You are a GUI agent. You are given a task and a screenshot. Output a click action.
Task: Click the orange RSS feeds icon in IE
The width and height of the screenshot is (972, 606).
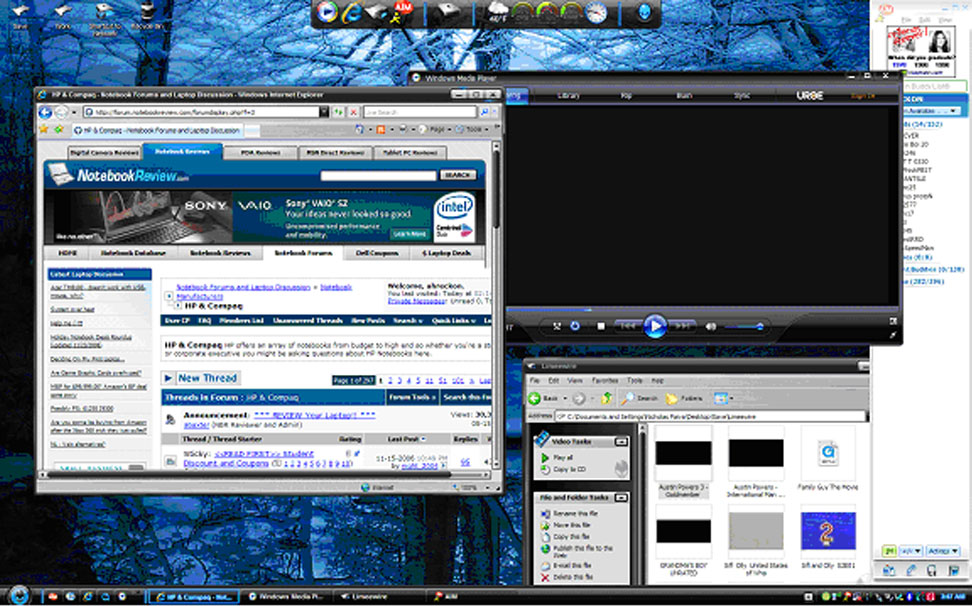[381, 130]
